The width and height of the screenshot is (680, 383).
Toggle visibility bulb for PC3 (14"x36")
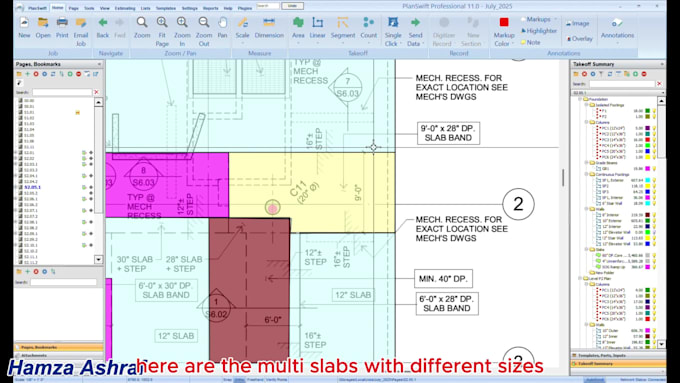pos(654,140)
